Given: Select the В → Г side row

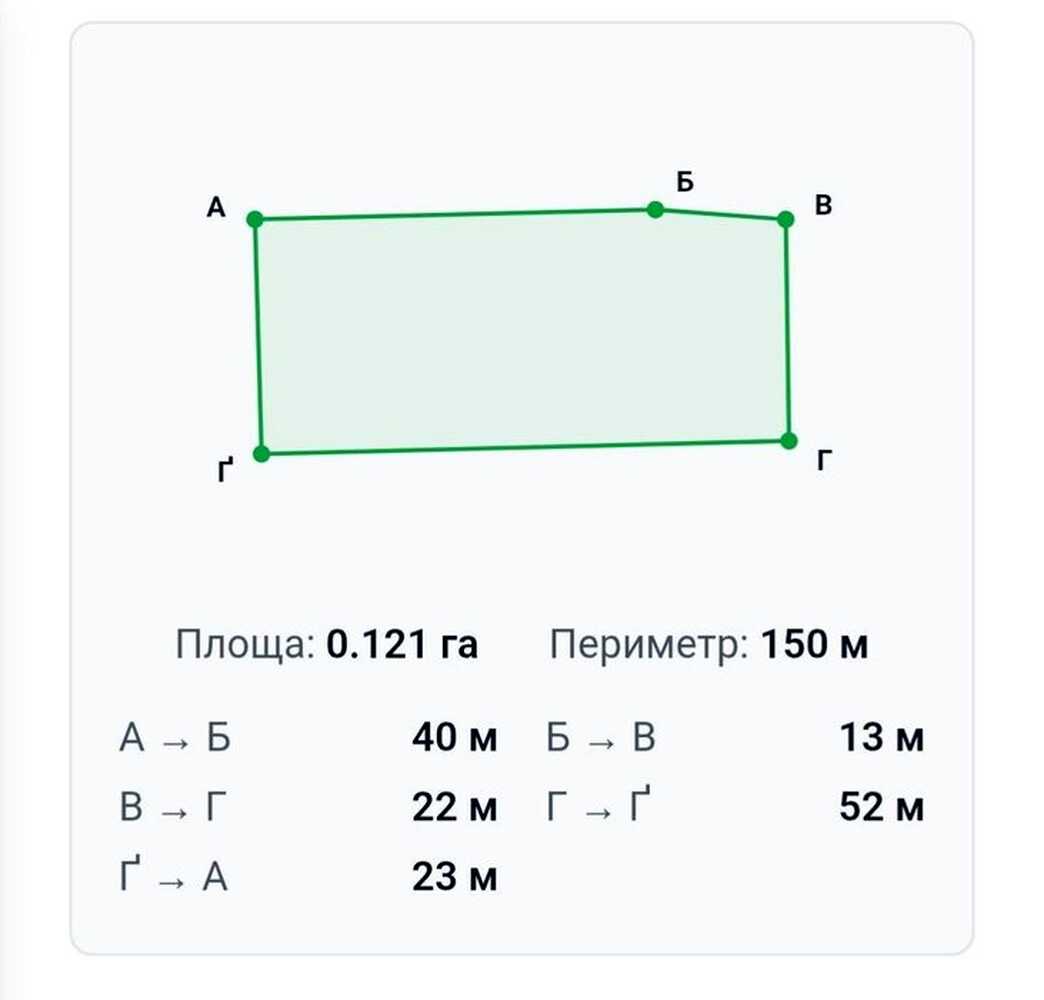Looking at the screenshot, I should [x=308, y=807].
